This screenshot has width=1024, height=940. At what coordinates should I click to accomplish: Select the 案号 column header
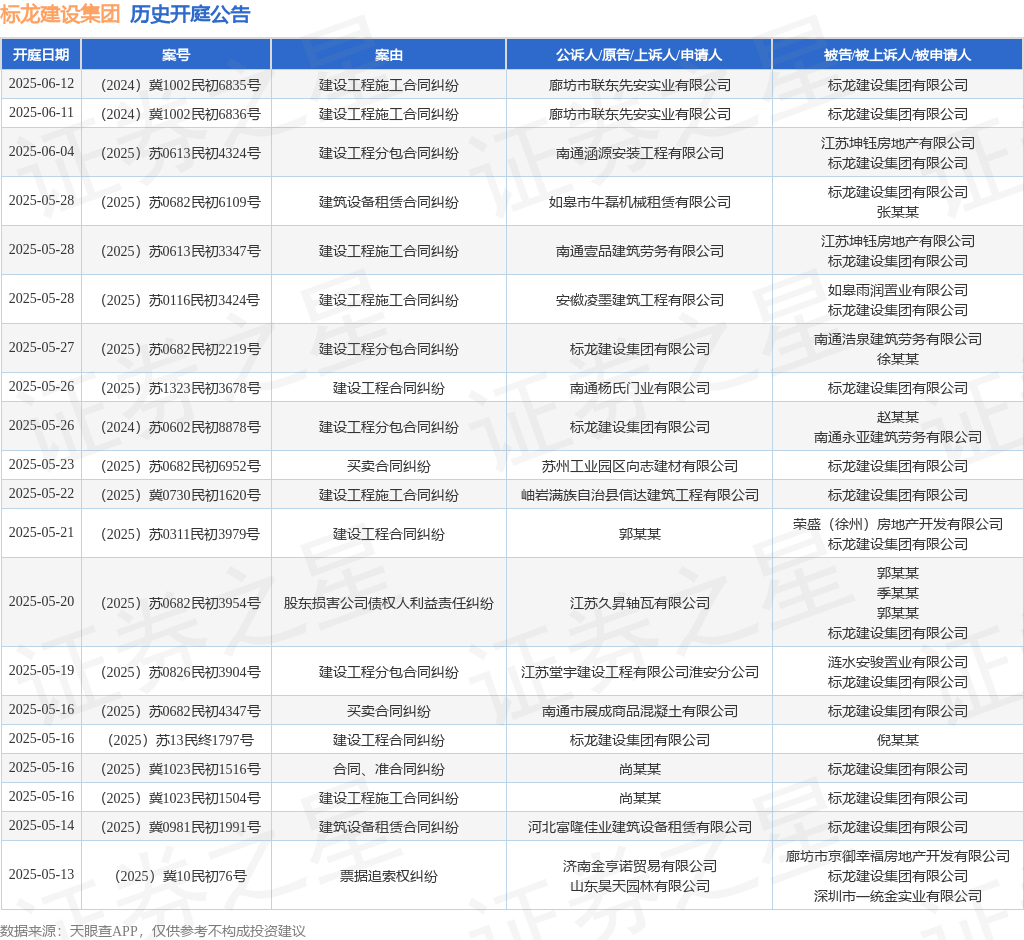176,55
